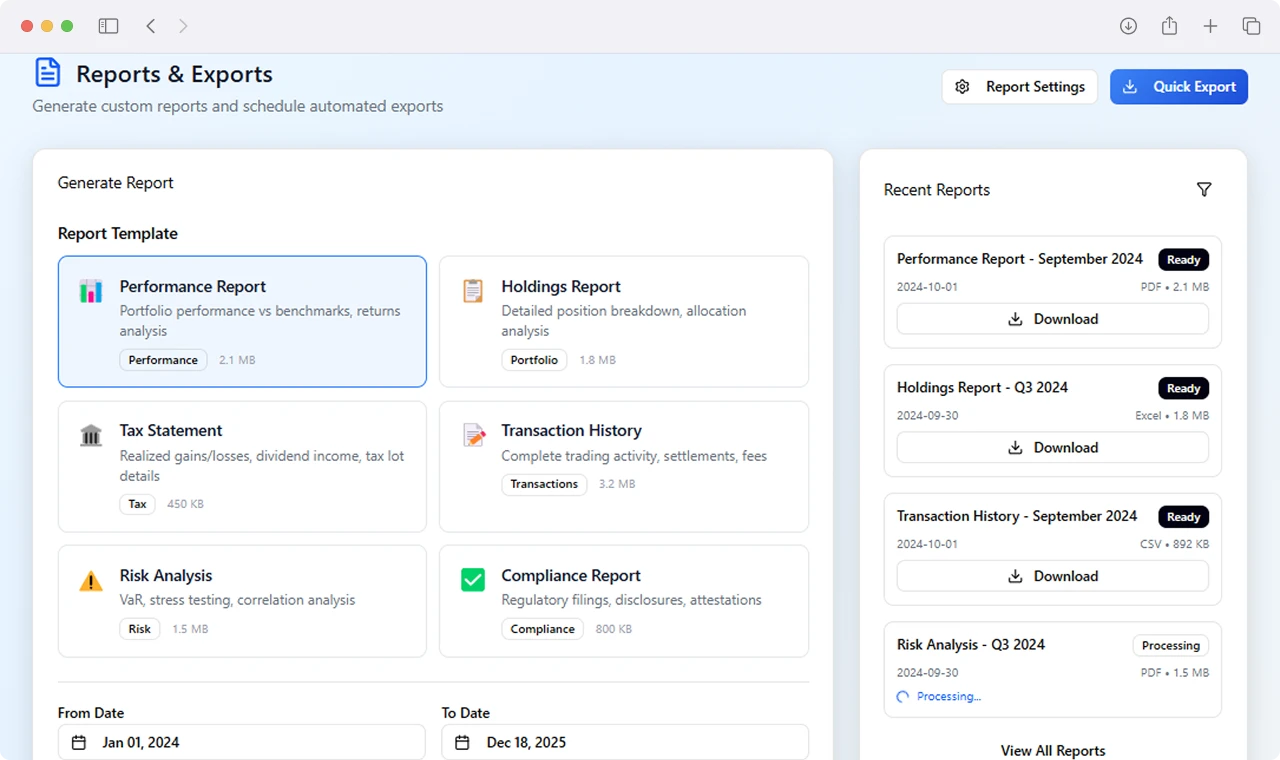Click the browser downloads icon
The height and width of the screenshot is (760, 1280).
coord(1128,26)
